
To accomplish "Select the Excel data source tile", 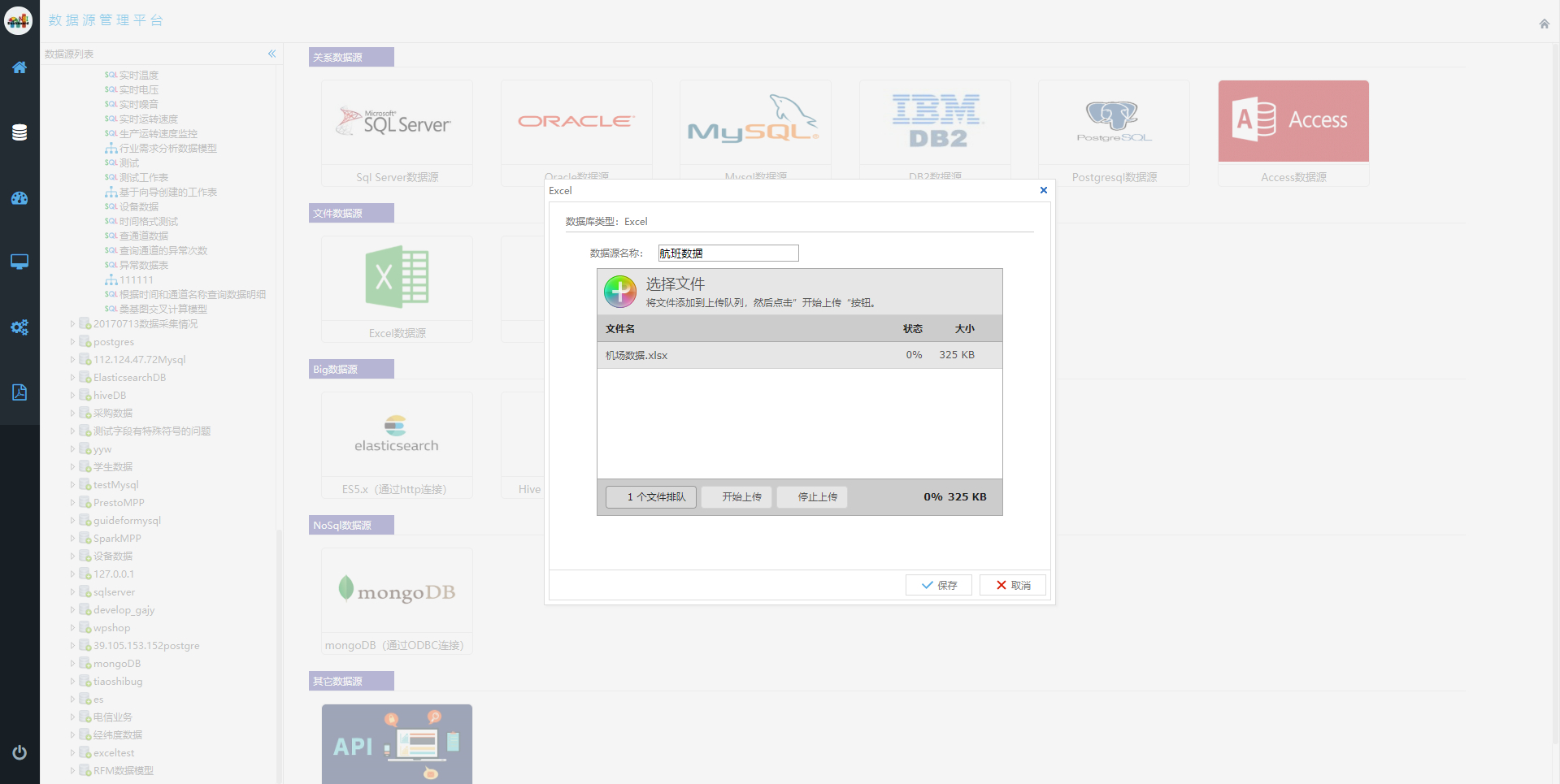I will point(397,289).
